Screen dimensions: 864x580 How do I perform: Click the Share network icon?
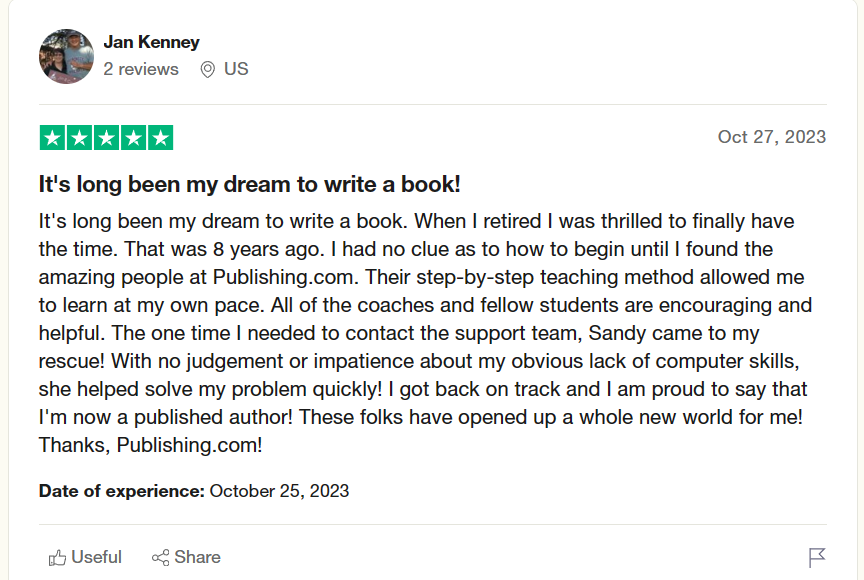[x=160, y=557]
